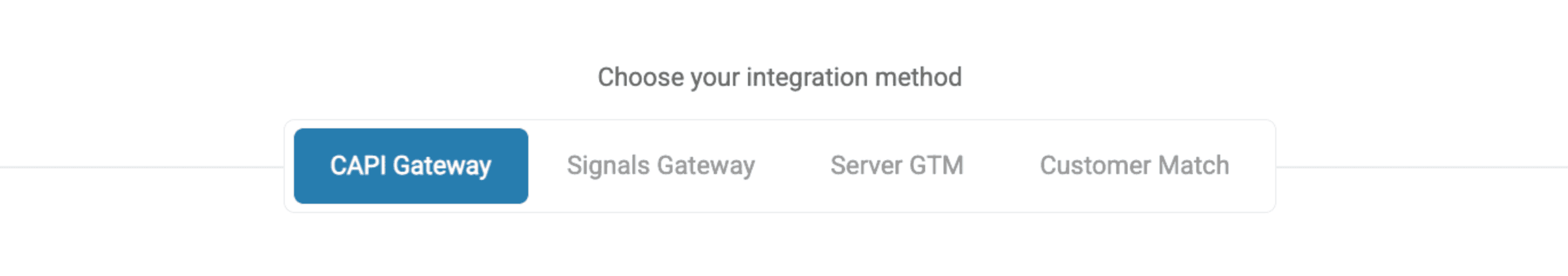Viewport: 1568px width, 276px height.
Task: Choose the Customer Match tab
Action: tap(1135, 165)
